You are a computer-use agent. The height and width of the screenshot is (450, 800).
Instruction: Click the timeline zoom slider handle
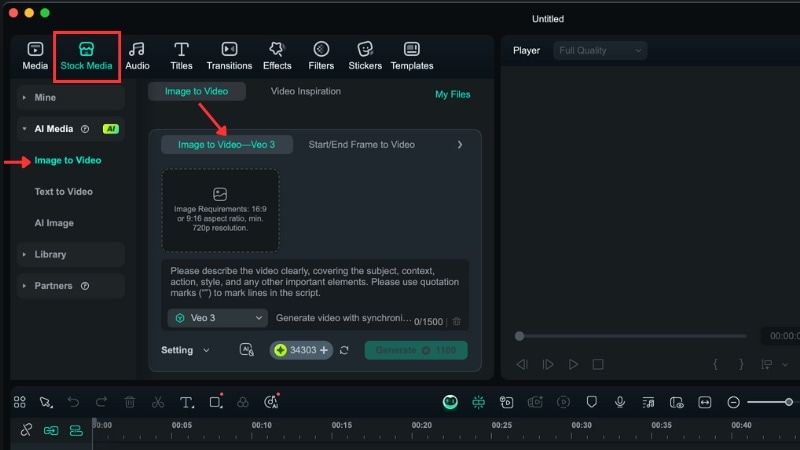click(789, 402)
